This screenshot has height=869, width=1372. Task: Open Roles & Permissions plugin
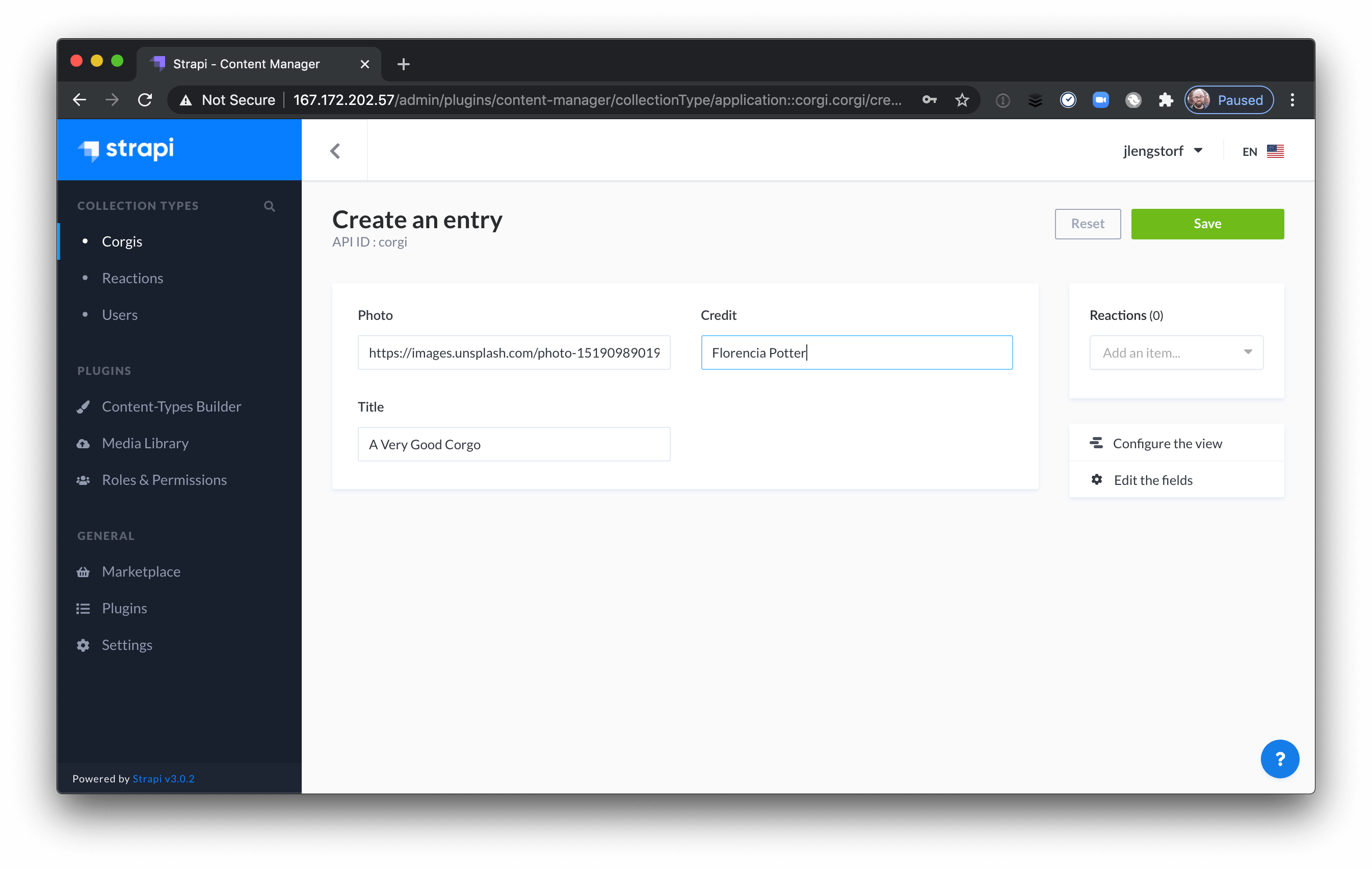[164, 478]
